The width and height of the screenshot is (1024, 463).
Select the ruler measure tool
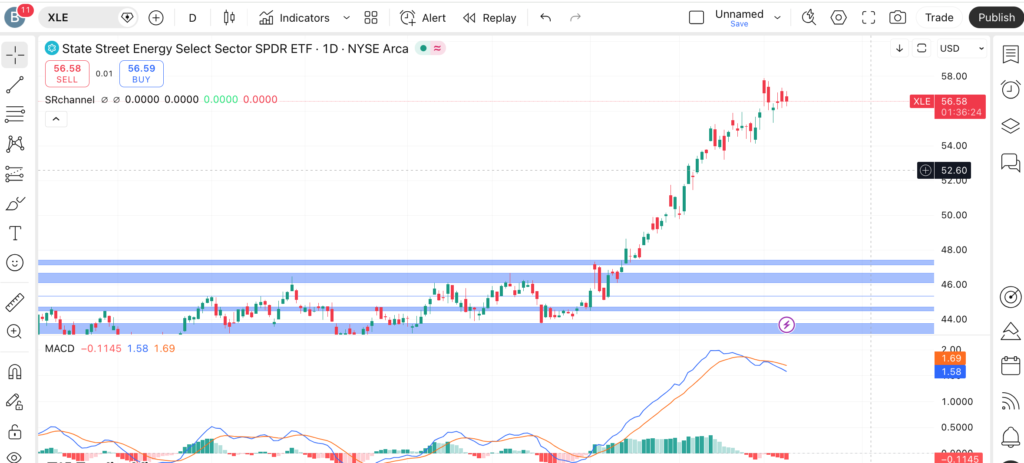coord(14,302)
